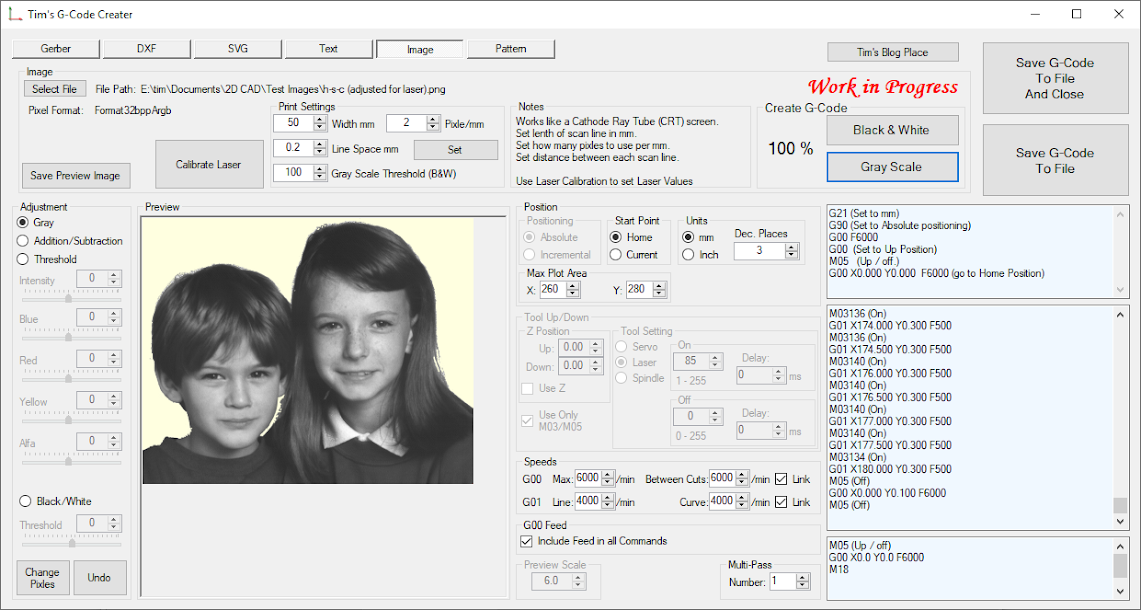Click the Max Plot Area Y stepper

tap(659, 290)
